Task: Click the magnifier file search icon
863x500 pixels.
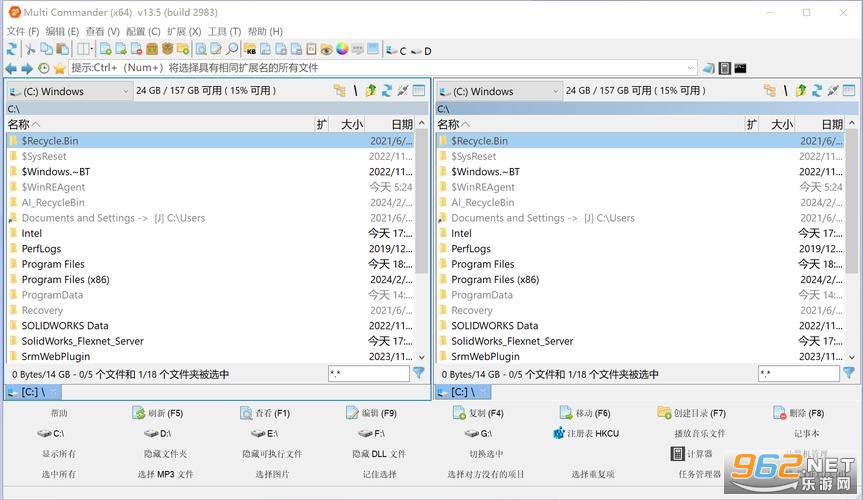Action: (232, 49)
